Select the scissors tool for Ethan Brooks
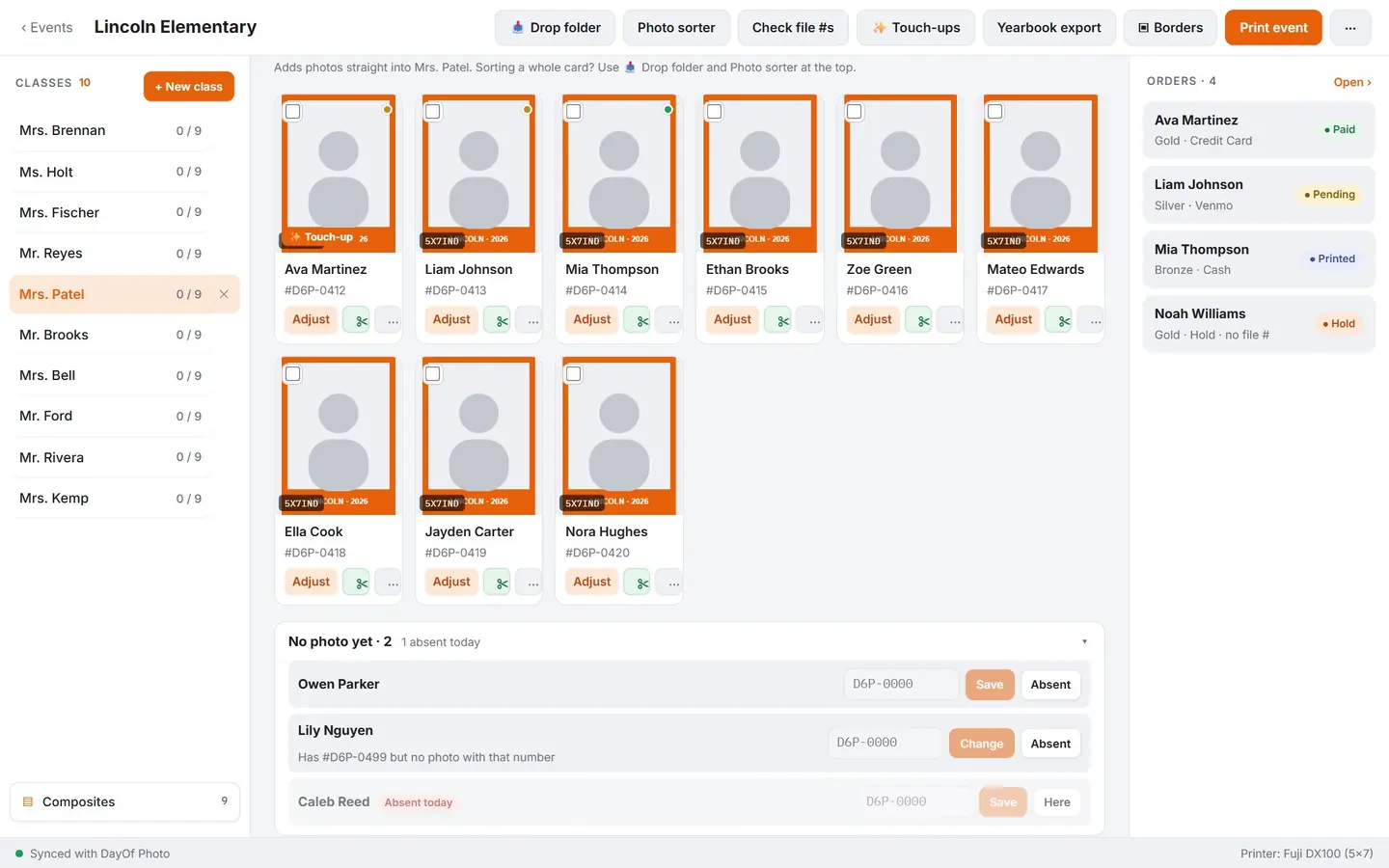The width and height of the screenshot is (1389, 868). [x=778, y=320]
